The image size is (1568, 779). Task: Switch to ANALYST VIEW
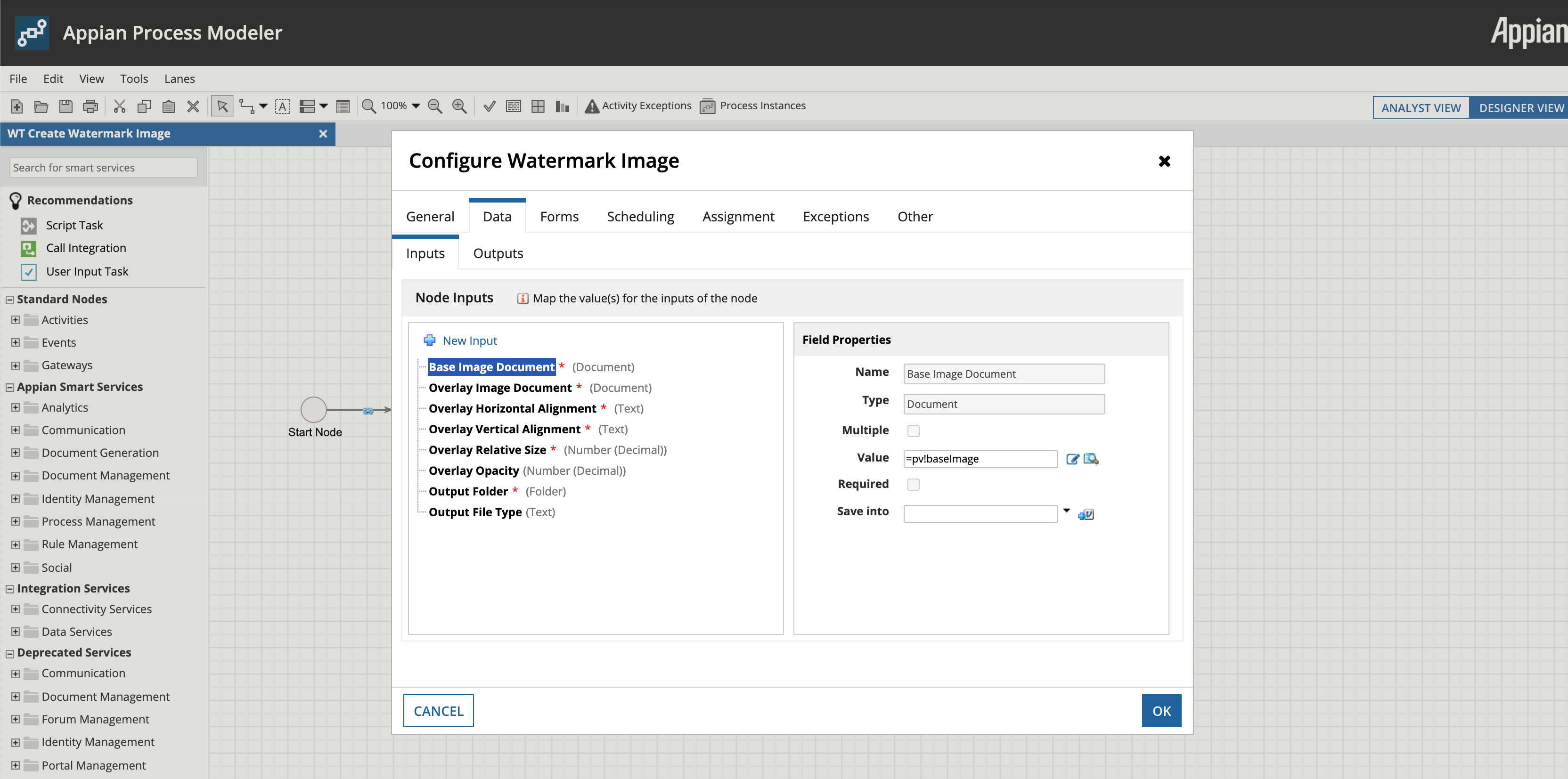coord(1421,108)
